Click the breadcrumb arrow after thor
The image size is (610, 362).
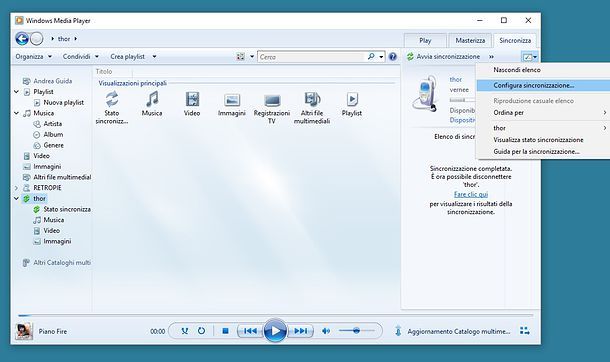click(x=75, y=39)
